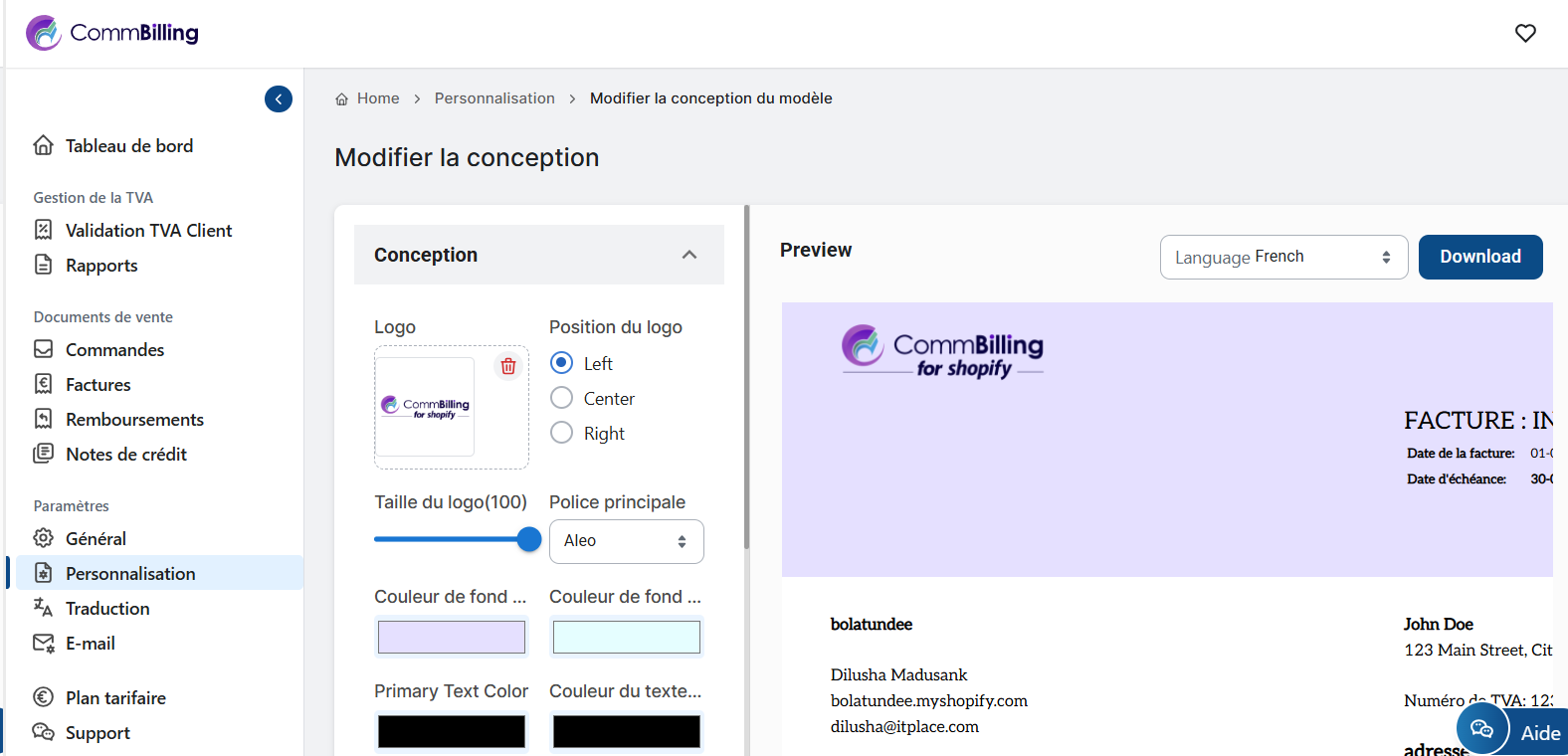1568x756 pixels.
Task: Click the home icon in breadcrumb
Action: coord(341,98)
